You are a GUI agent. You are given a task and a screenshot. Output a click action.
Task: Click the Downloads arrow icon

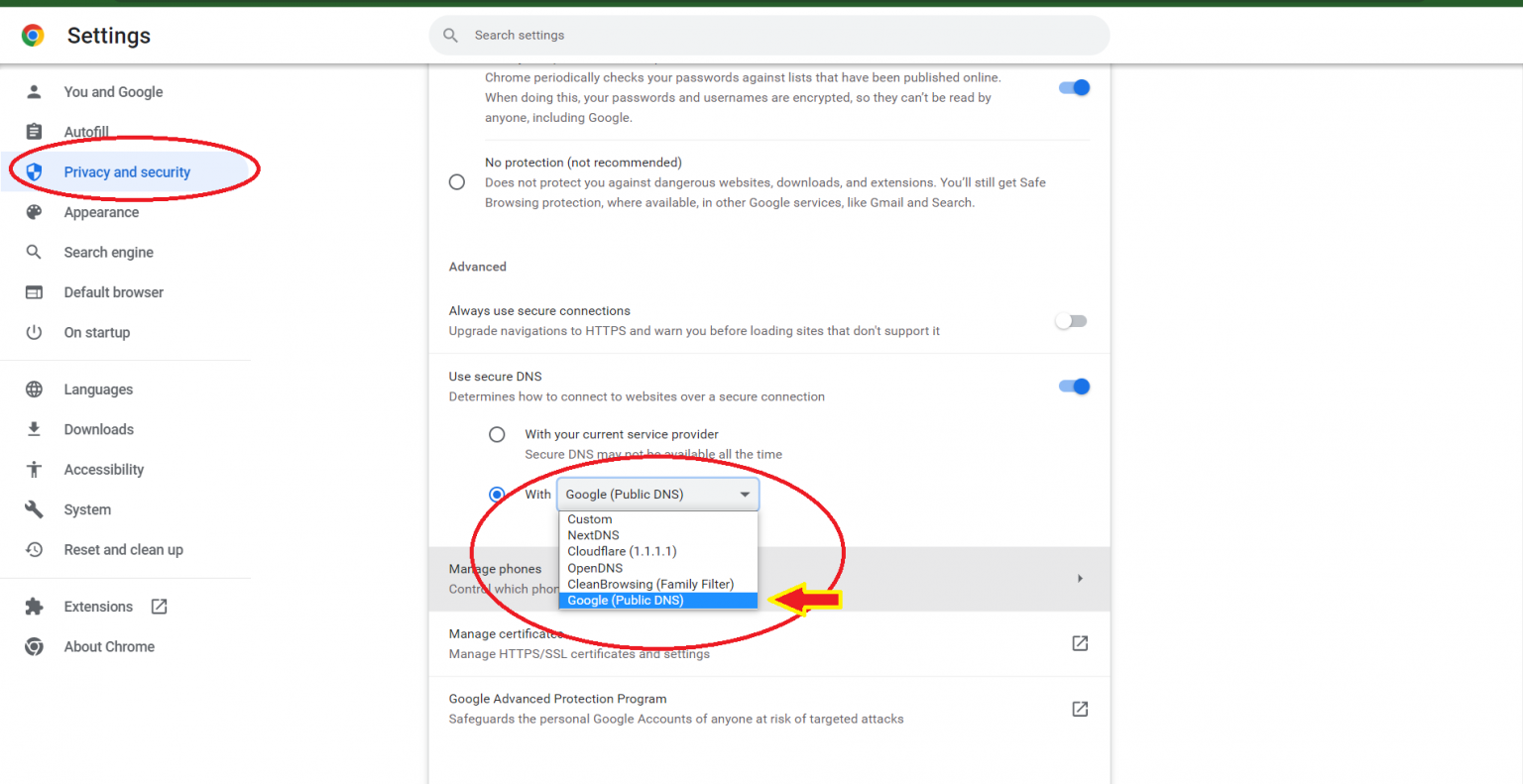tap(34, 429)
